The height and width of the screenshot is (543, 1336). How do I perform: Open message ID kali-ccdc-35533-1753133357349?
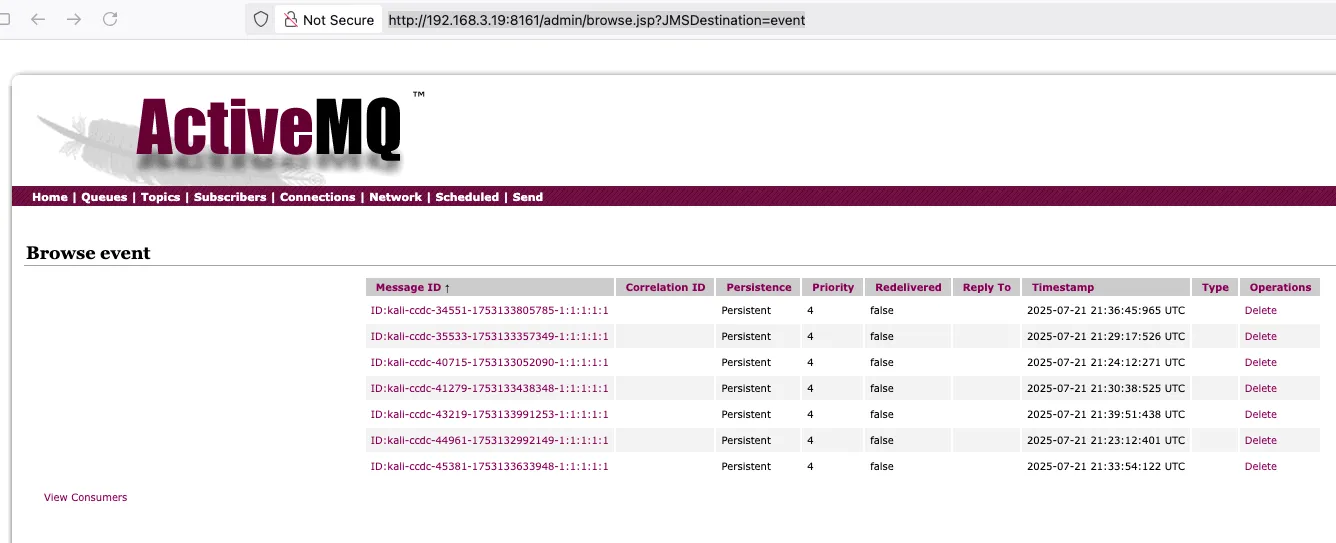[489, 336]
